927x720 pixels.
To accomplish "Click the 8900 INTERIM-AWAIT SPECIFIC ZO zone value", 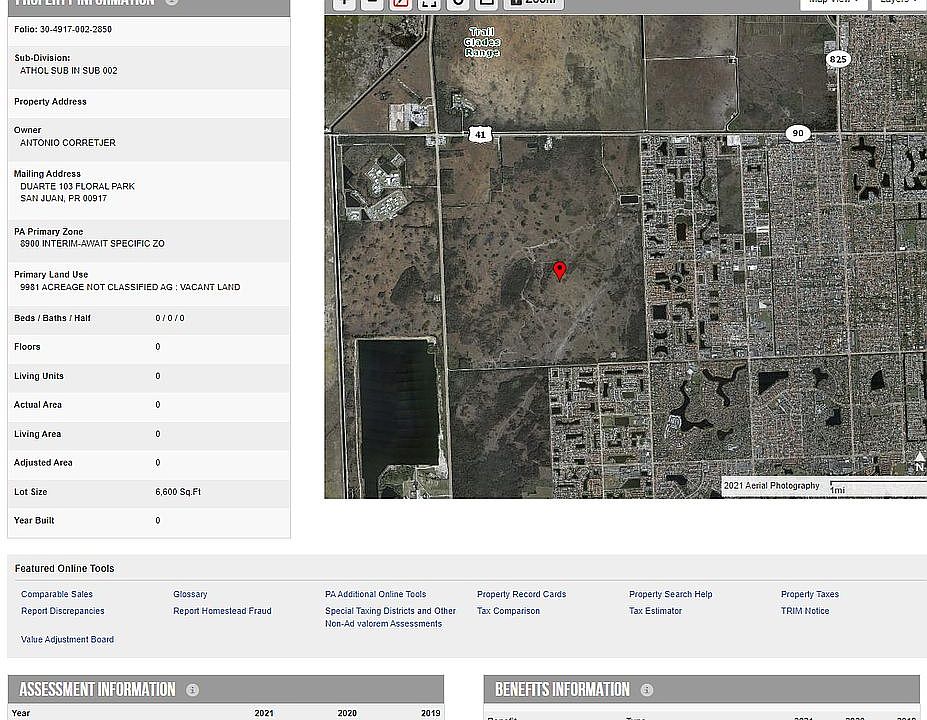I will (x=92, y=244).
